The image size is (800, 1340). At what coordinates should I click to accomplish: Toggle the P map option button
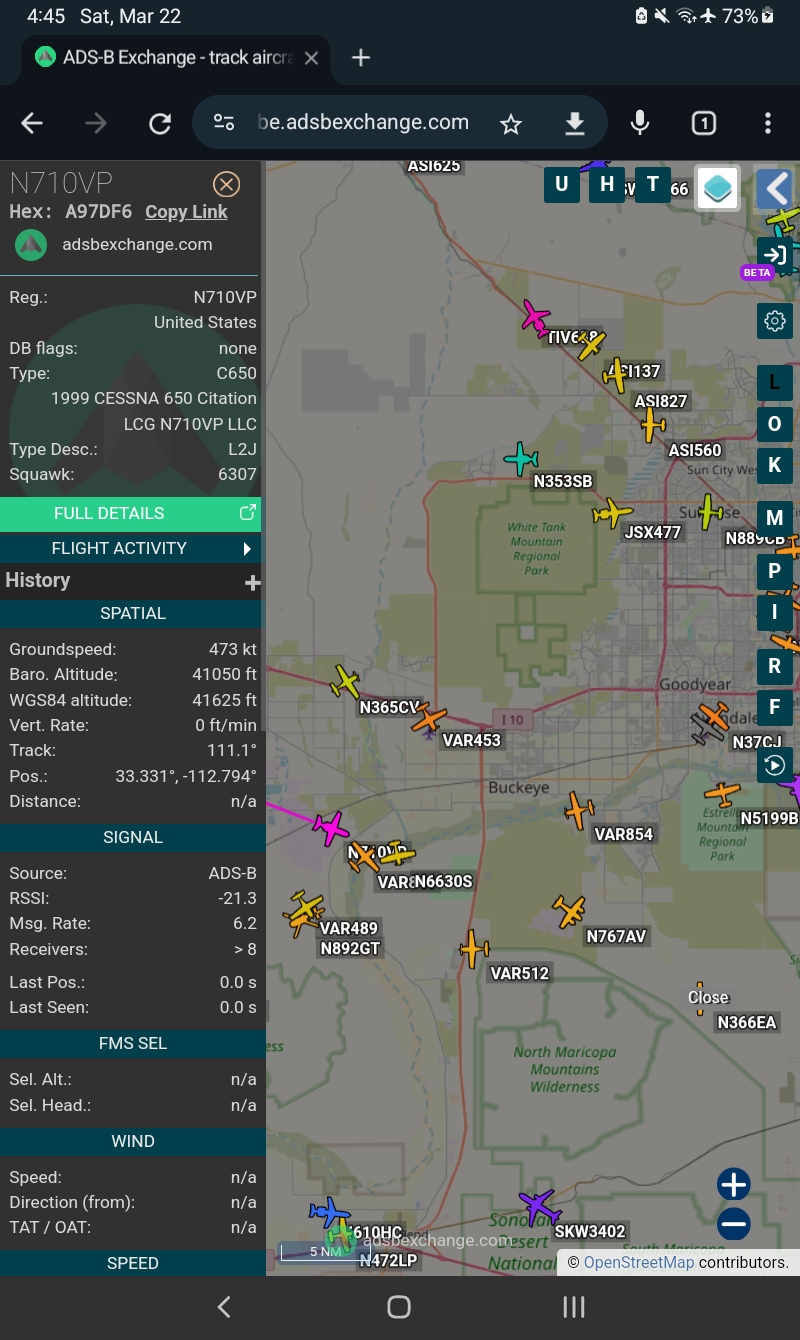[x=775, y=570]
